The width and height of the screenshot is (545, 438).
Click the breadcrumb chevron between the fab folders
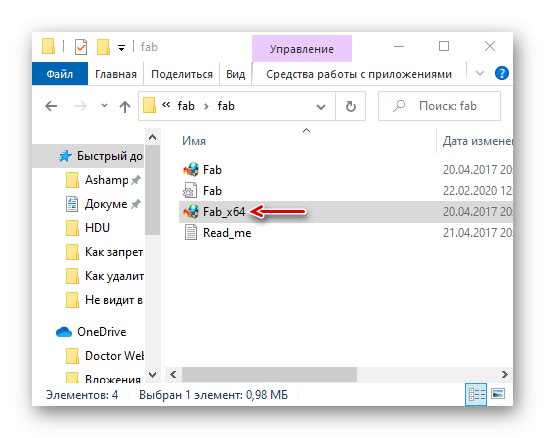206,106
